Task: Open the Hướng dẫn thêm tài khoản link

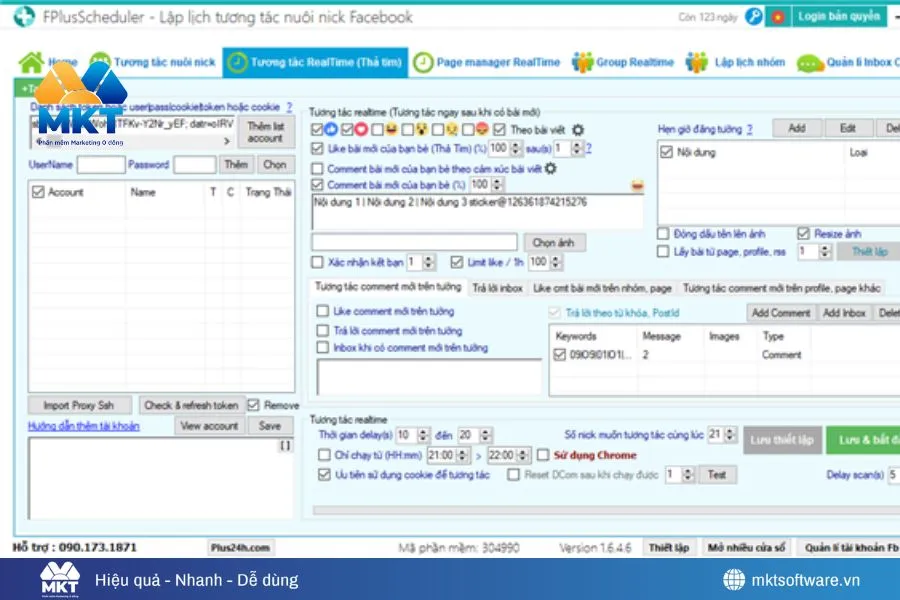Action: [x=84, y=426]
